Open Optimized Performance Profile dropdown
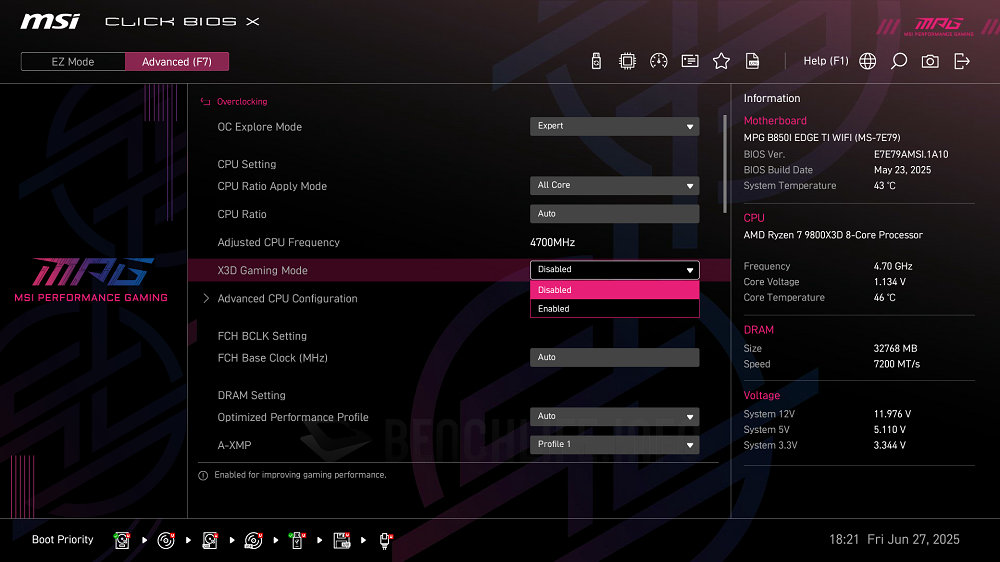 pyautogui.click(x=614, y=417)
